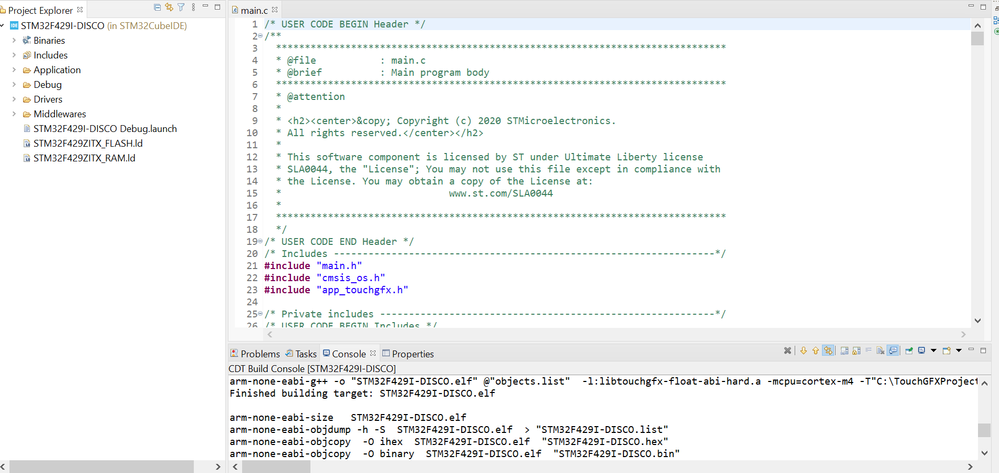This screenshot has height=473, width=999.
Task: Click editor horizontal scrollbar right arrow
Action: click(x=963, y=334)
